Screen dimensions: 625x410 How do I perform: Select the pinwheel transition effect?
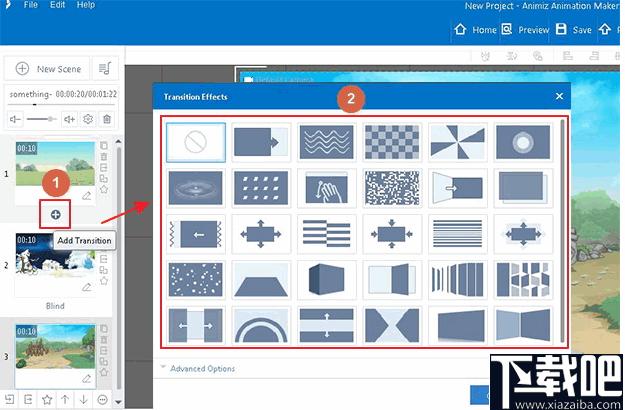coord(458,142)
